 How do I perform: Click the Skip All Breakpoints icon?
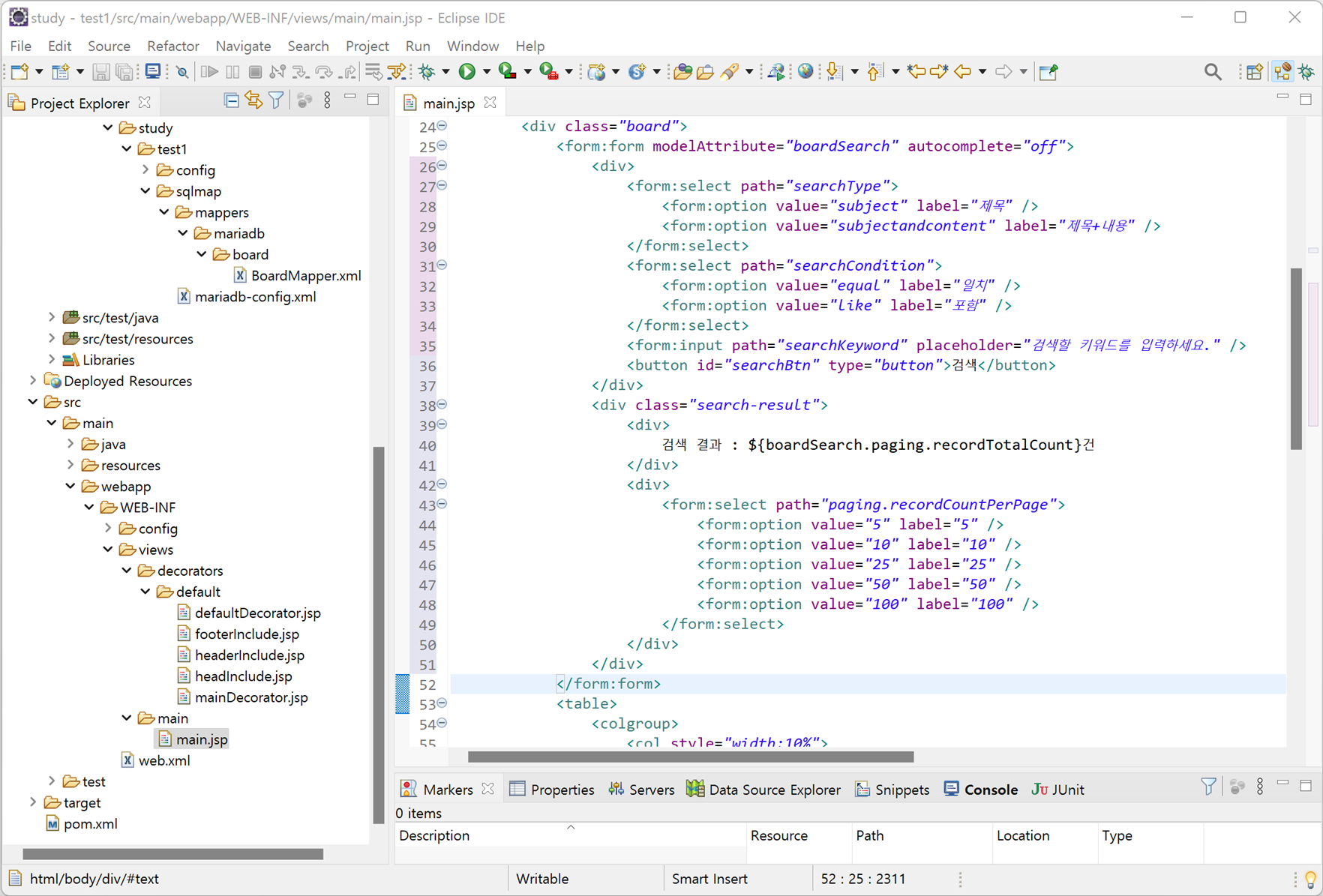[182, 72]
